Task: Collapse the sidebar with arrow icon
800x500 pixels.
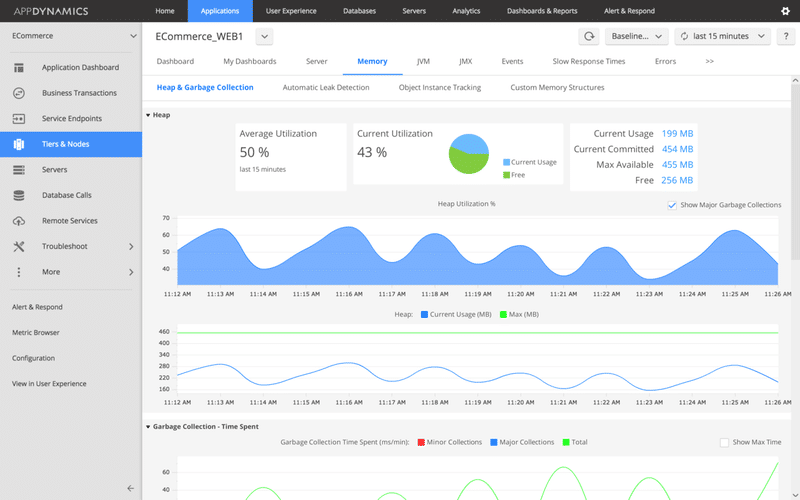Action: [x=130, y=488]
